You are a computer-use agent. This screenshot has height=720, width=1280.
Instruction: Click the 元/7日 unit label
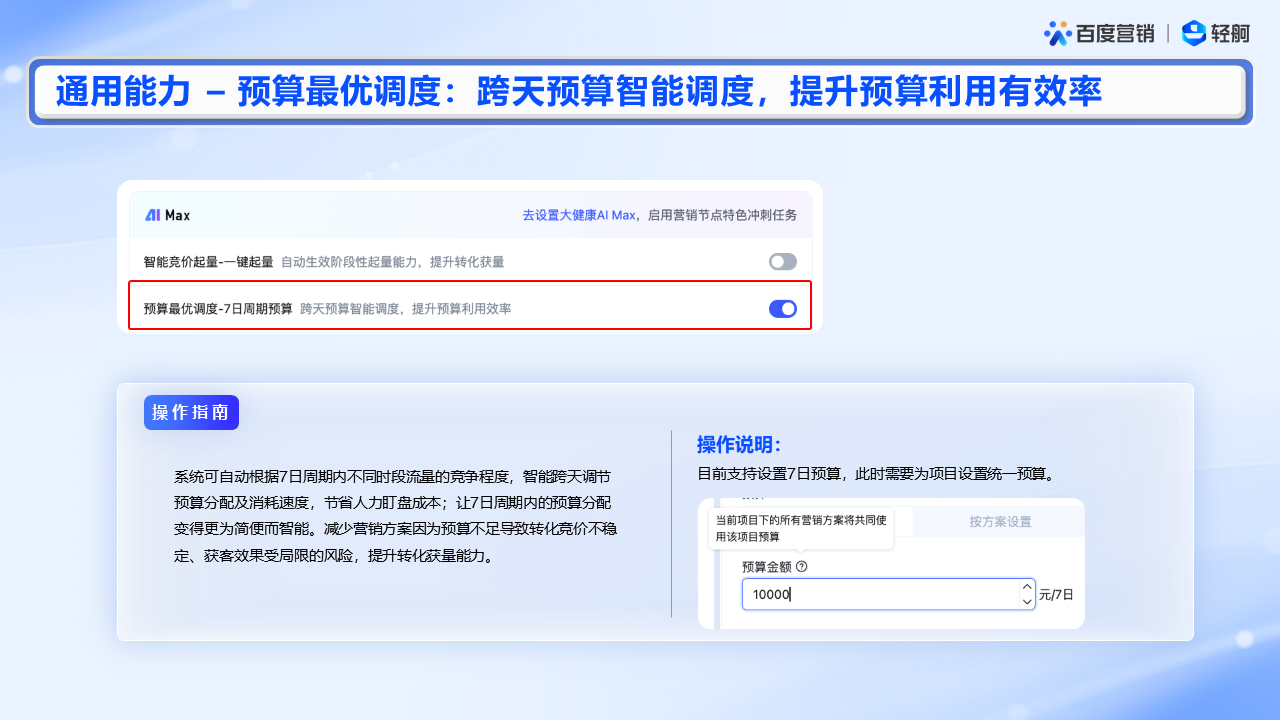tap(1056, 594)
